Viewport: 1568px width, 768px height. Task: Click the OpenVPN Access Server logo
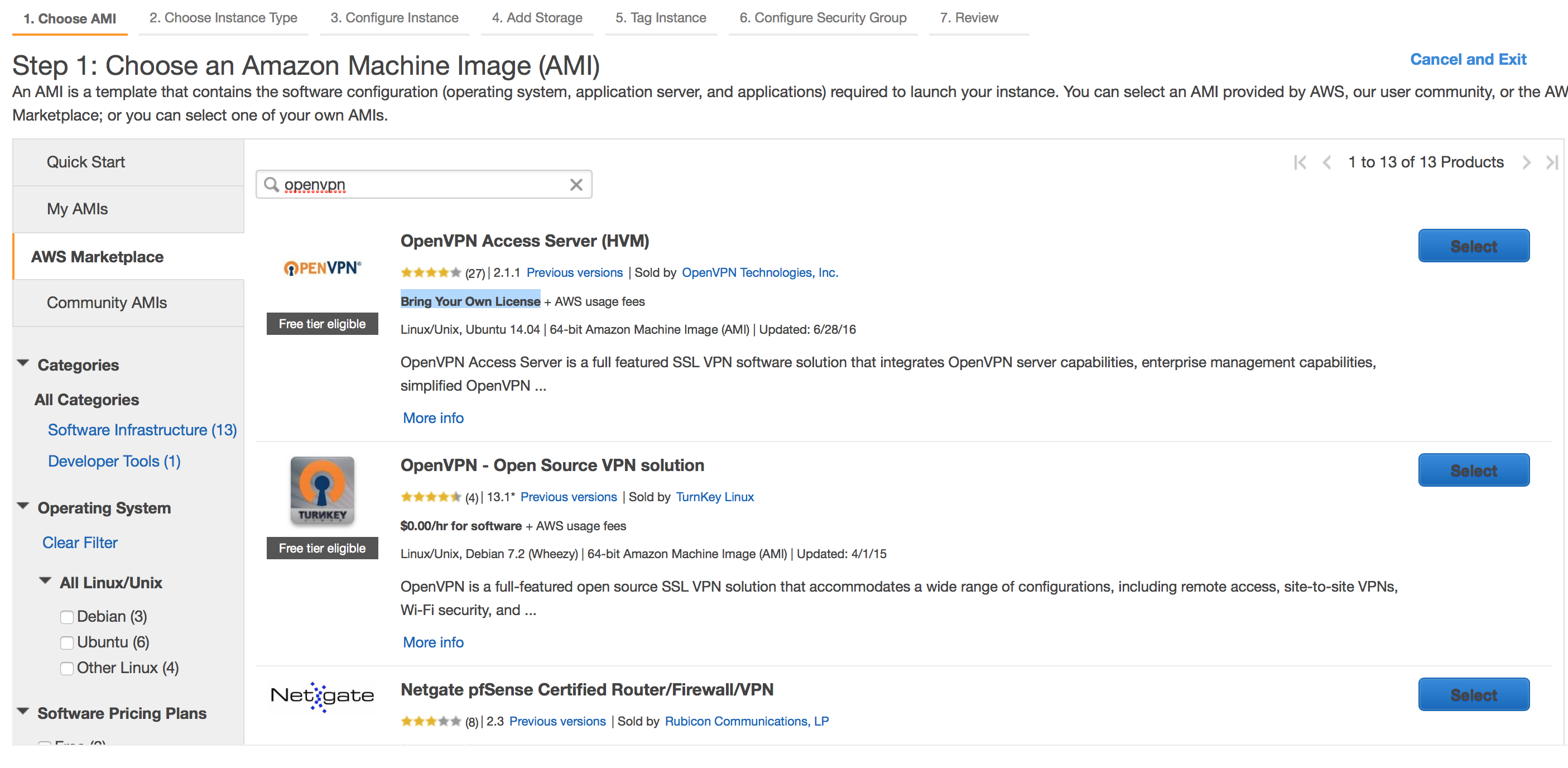[322, 268]
